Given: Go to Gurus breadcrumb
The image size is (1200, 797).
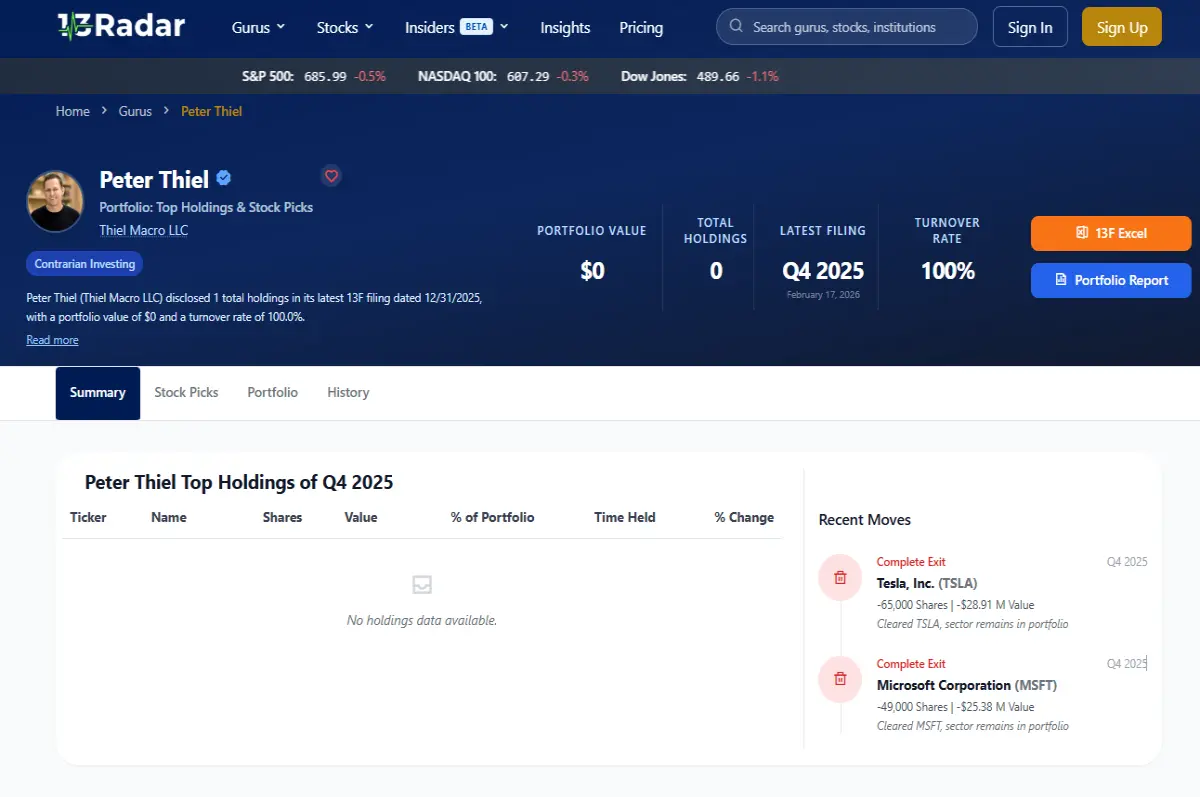Looking at the screenshot, I should pos(135,111).
